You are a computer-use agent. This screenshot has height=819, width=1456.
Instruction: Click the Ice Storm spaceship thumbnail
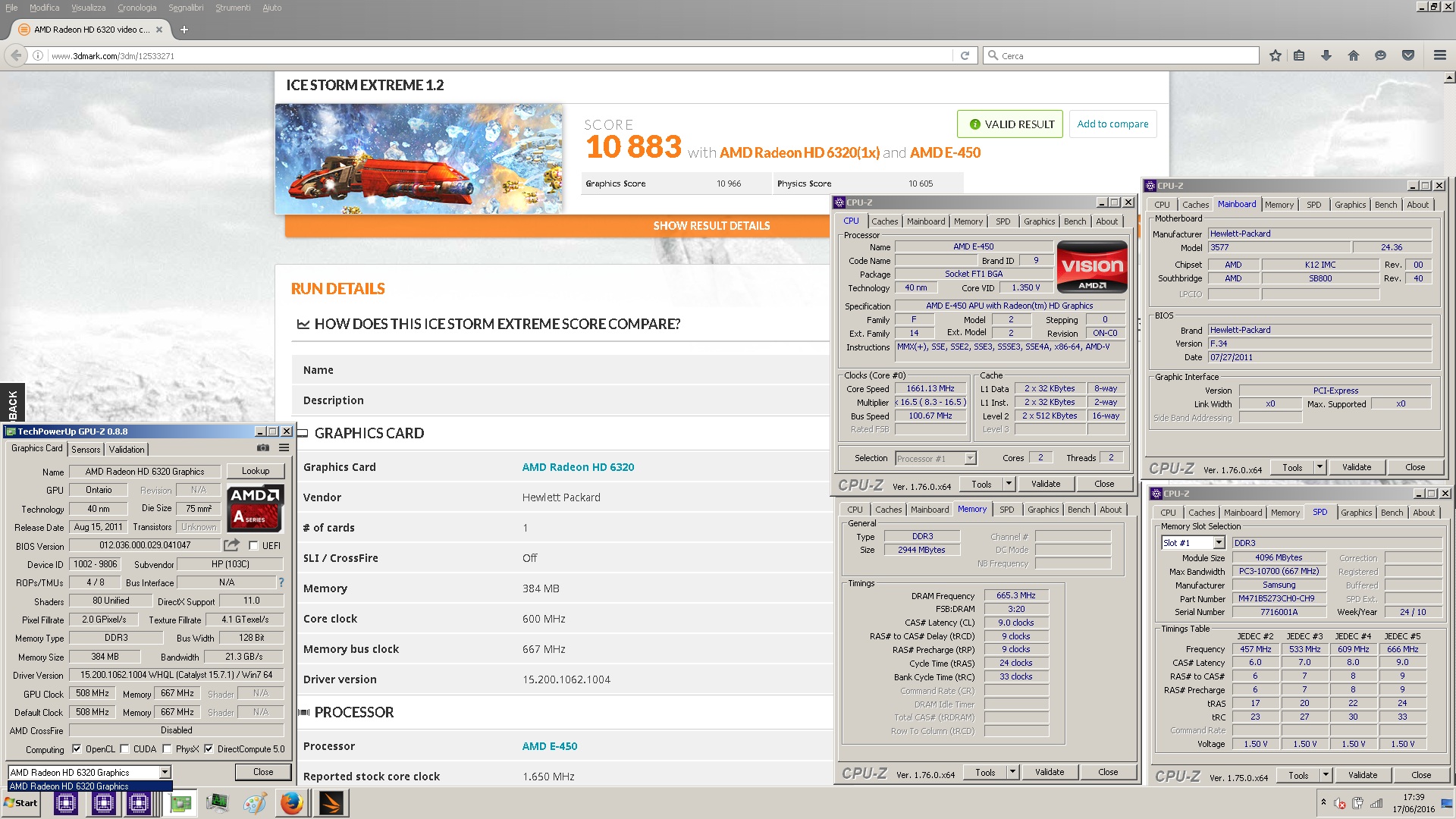point(419,158)
